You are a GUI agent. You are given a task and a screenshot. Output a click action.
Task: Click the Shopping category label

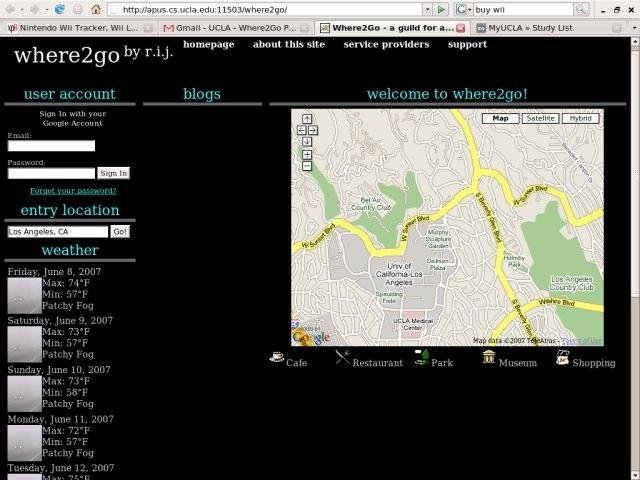[x=594, y=363]
